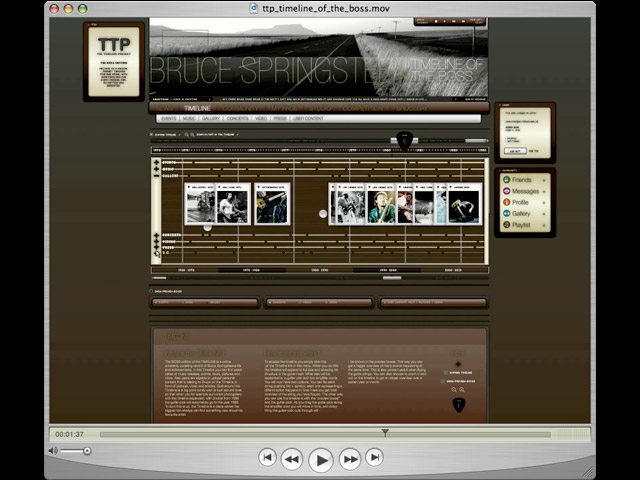Click the Playlist link
This screenshot has width=640, height=480.
pos(521,225)
